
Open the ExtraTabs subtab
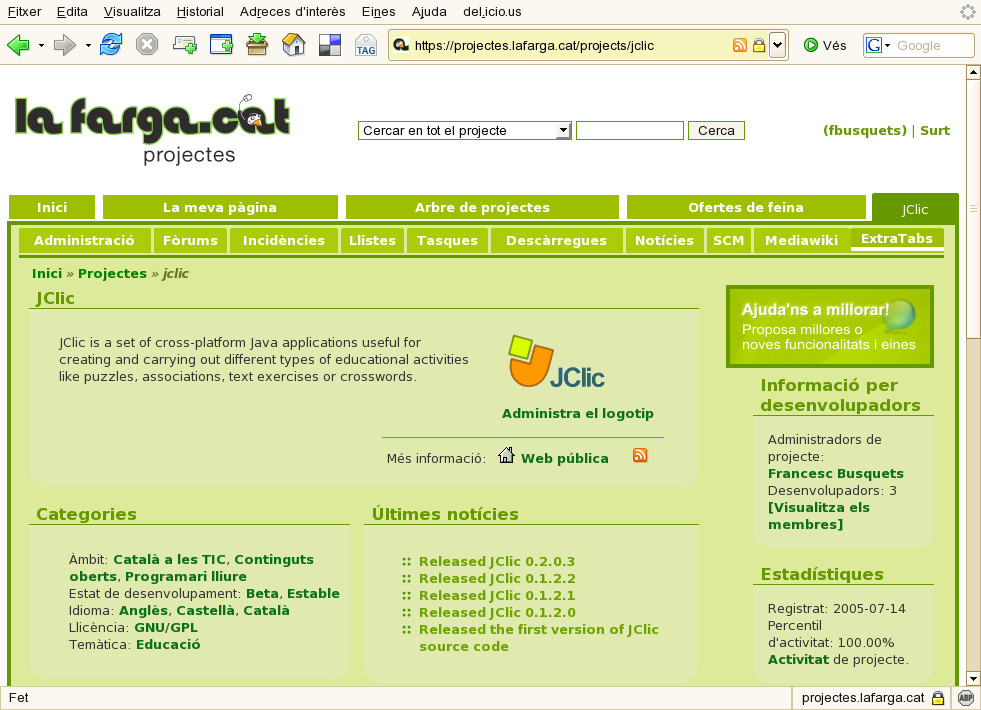[897, 238]
